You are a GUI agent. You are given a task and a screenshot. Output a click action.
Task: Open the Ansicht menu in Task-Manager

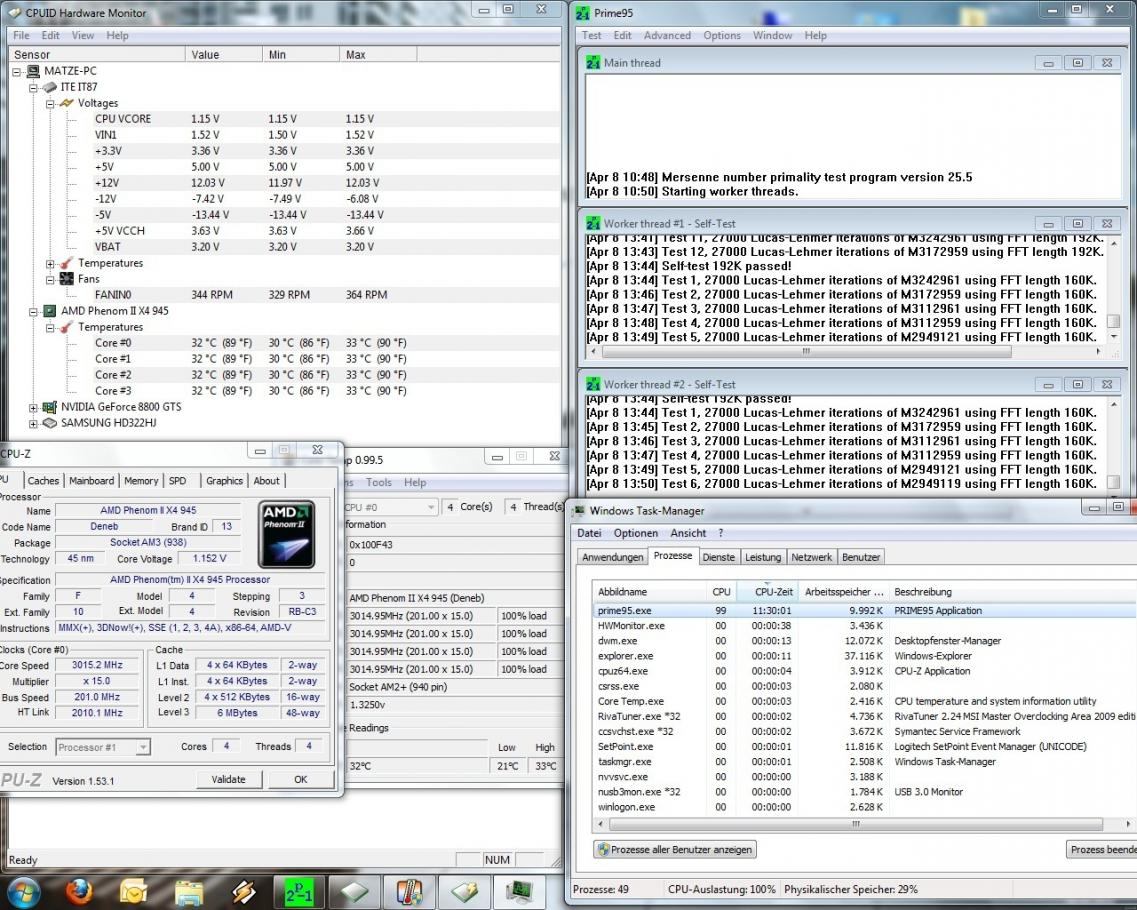click(688, 533)
